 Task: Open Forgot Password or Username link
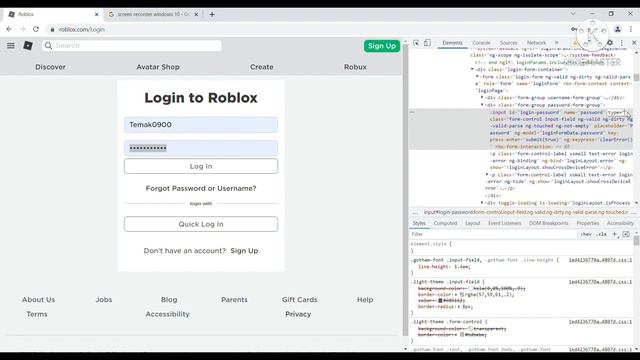click(201, 188)
